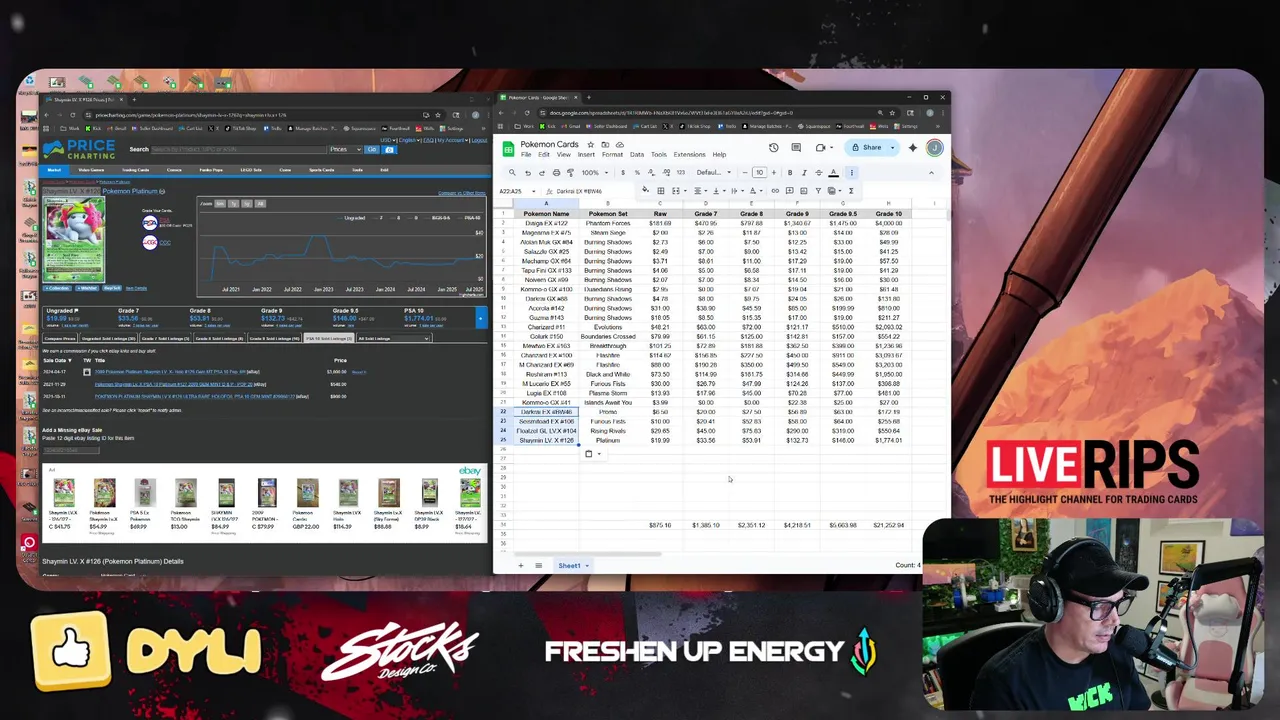Click the create filter funnel icon
This screenshot has width=1280, height=720.
coord(818,191)
